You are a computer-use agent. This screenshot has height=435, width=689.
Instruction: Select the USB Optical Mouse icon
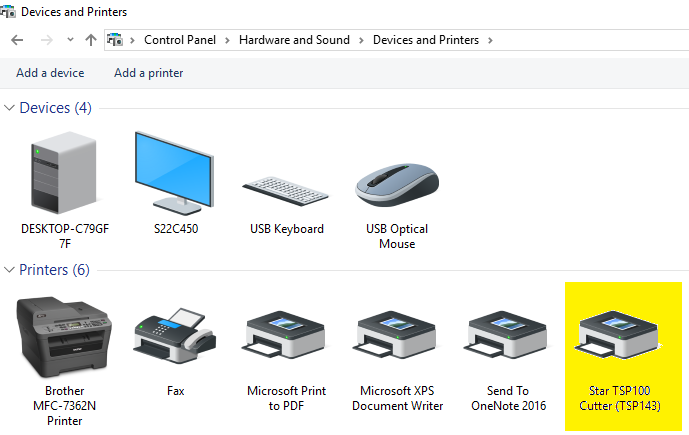pyautogui.click(x=397, y=185)
